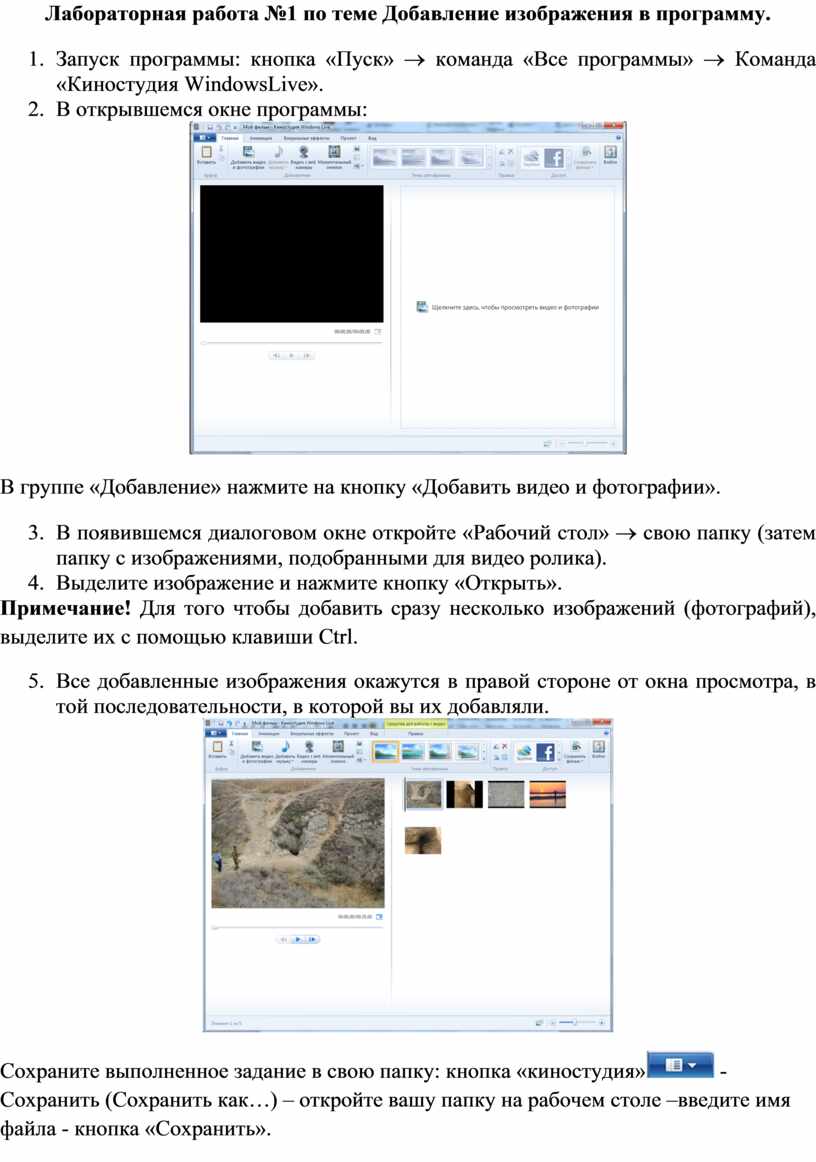Select the grey stone texture thumbnail

[x=506, y=794]
